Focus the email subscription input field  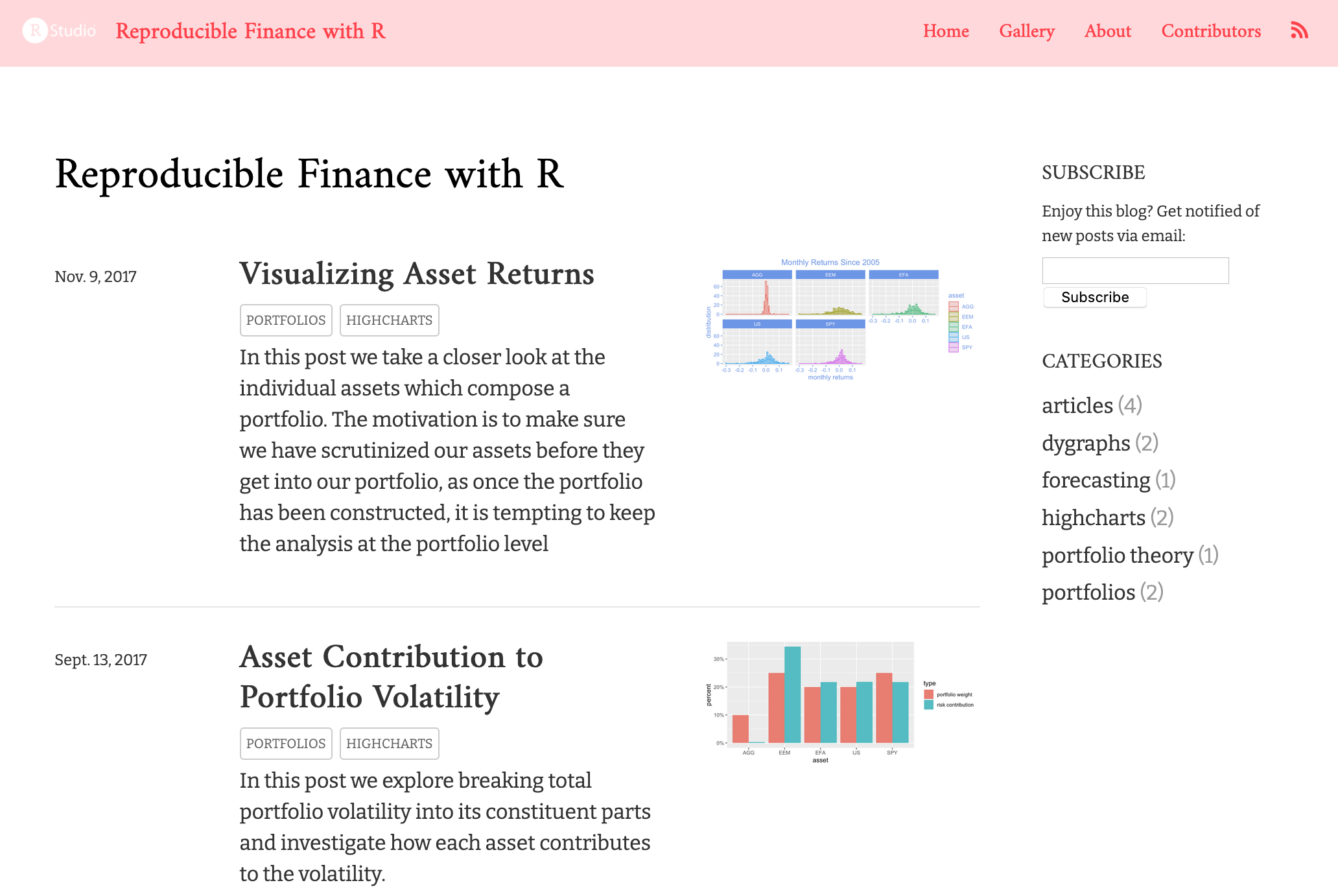(x=1135, y=270)
